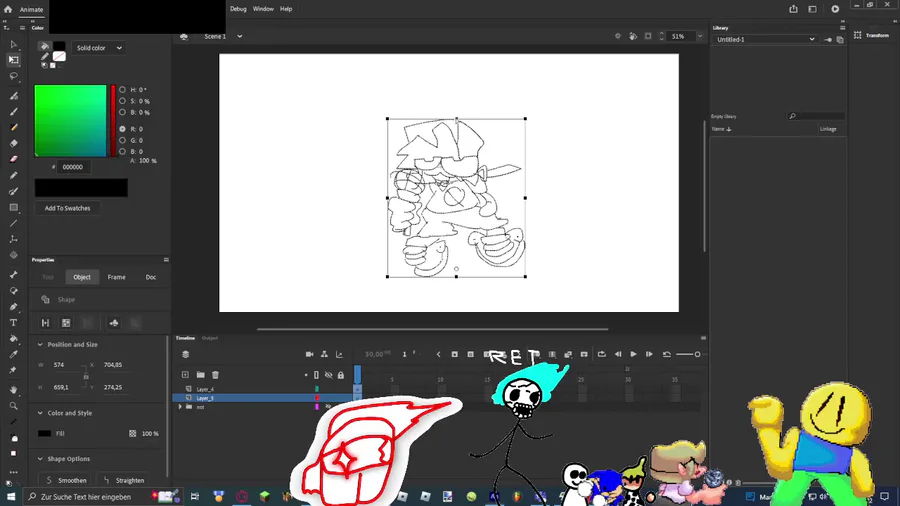Screen dimensions: 900x506
Task: Open layer depth panel icon
Action: point(339,354)
